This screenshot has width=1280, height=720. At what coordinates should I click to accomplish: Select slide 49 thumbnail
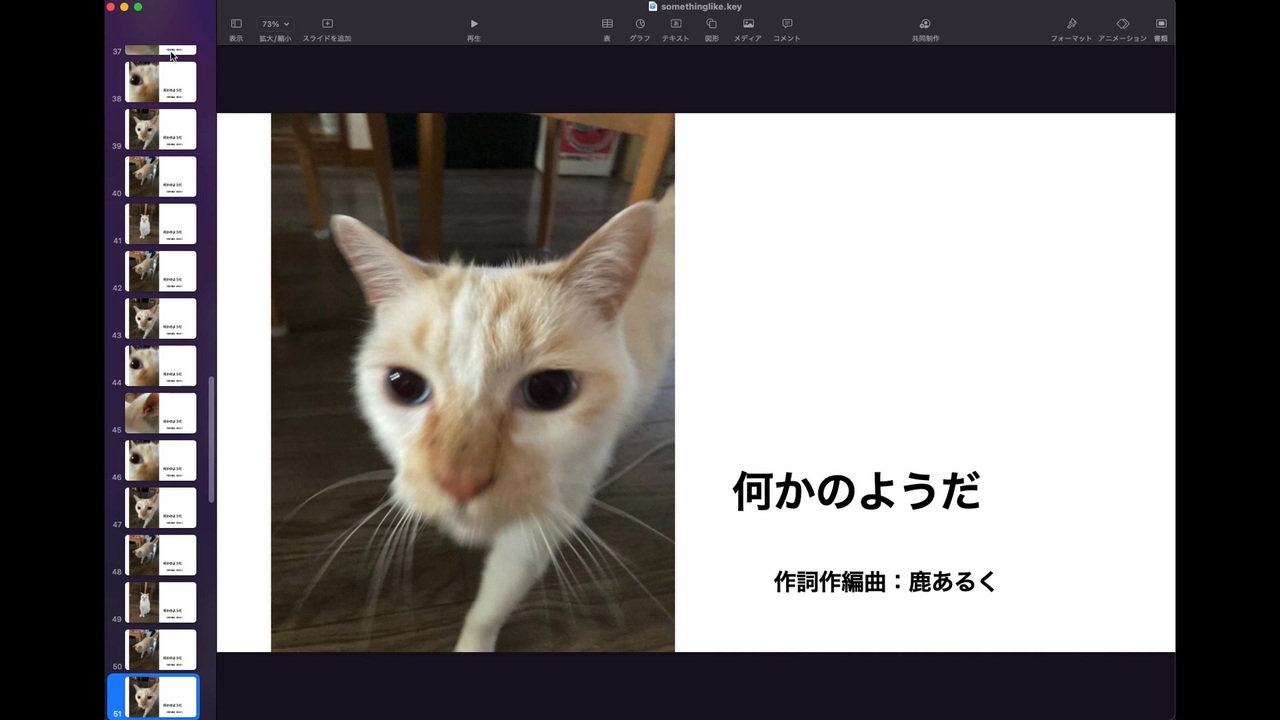click(x=160, y=602)
